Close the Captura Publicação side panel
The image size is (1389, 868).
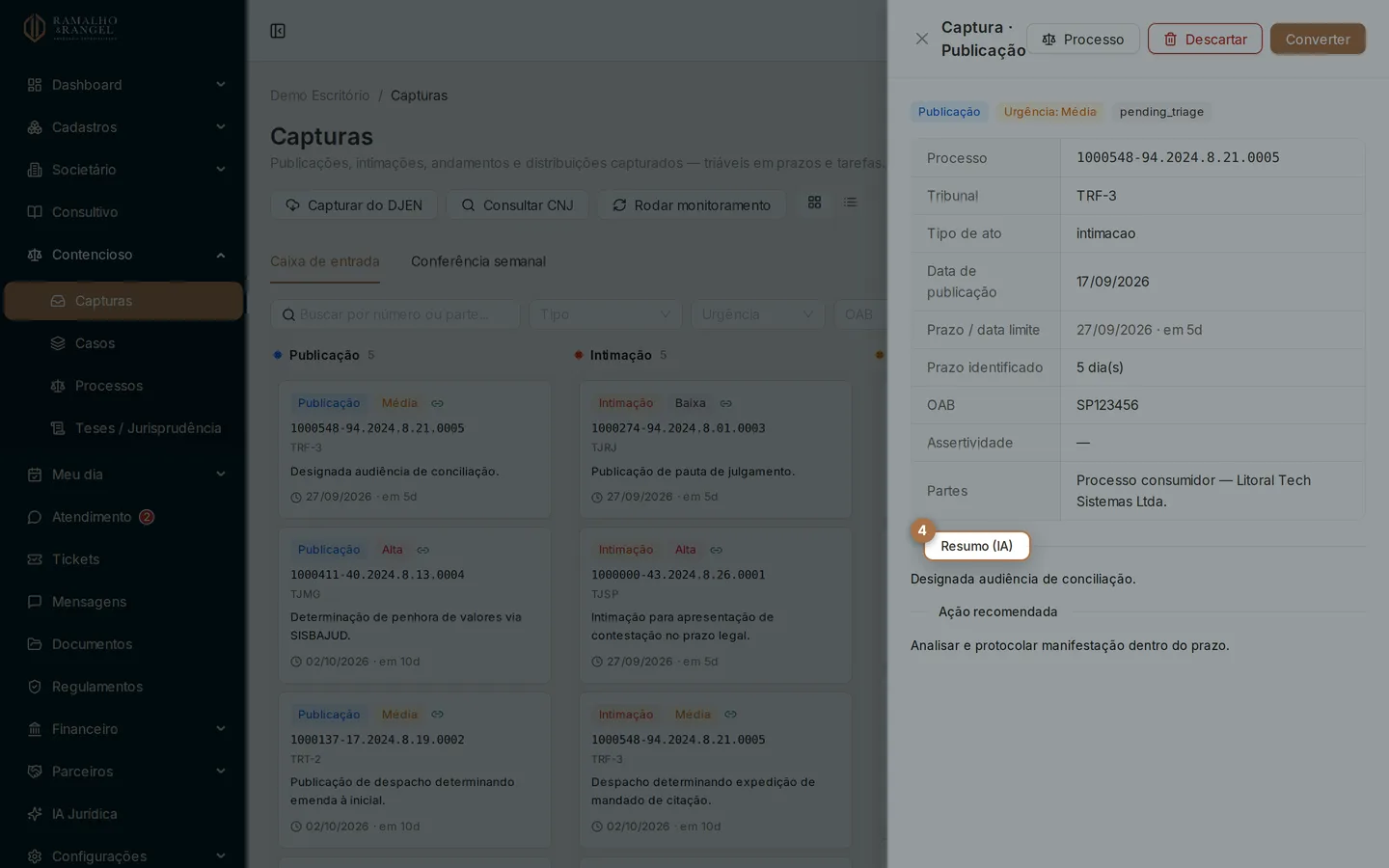tap(921, 39)
